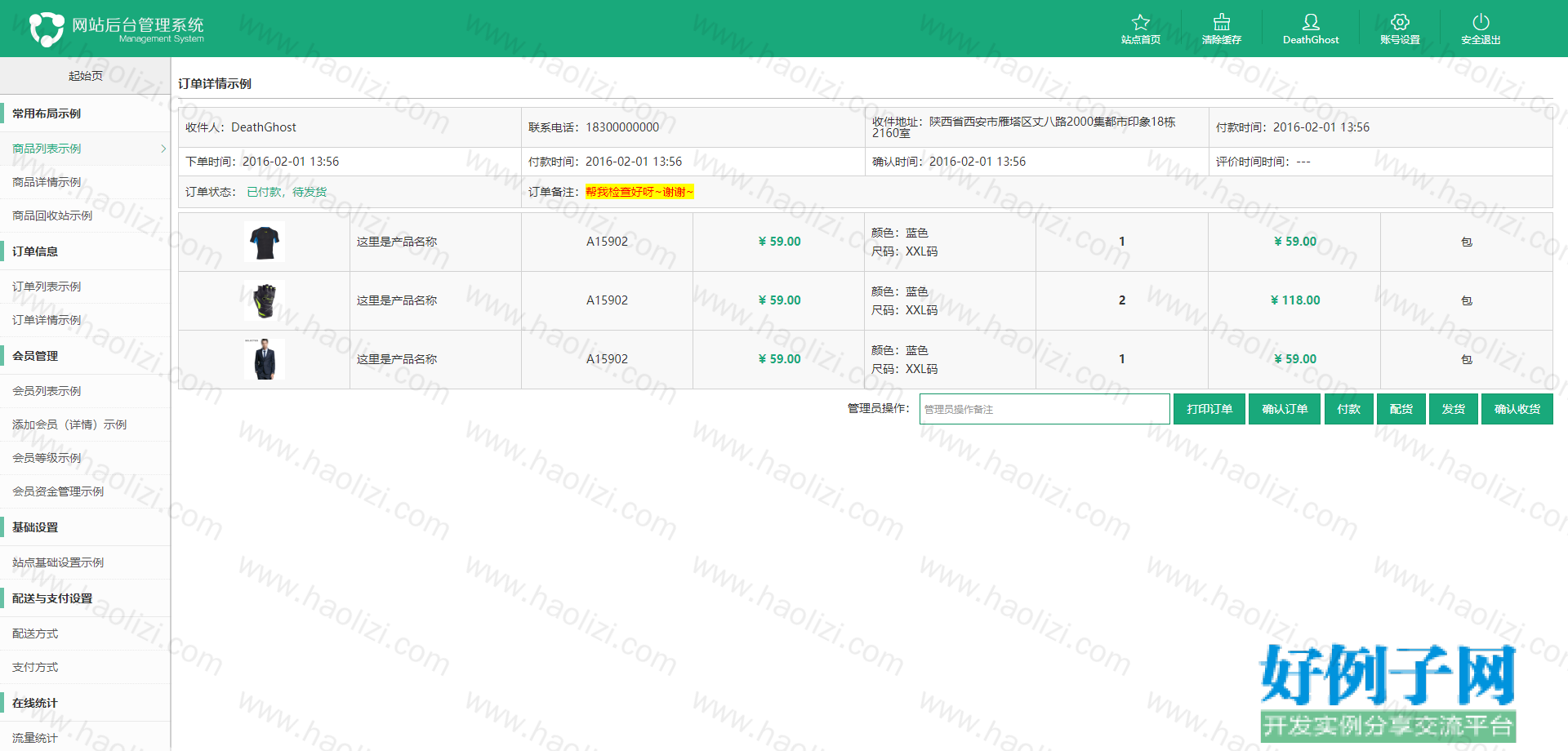Open 订单详情示例 in sidebar

click(47, 320)
